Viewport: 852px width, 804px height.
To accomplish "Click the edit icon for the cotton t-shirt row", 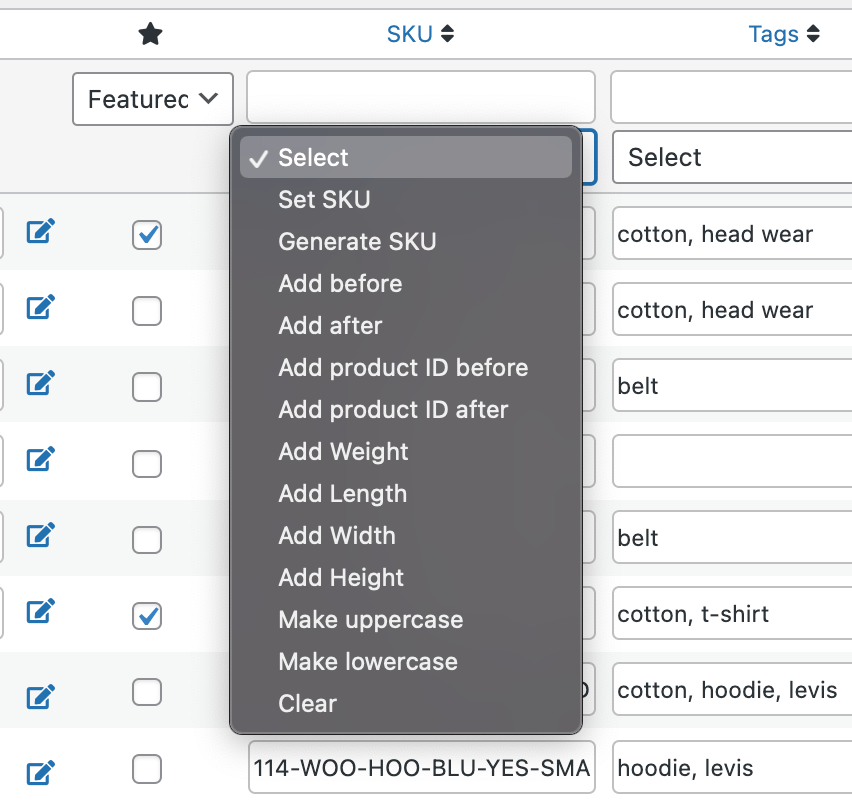I will (x=38, y=611).
